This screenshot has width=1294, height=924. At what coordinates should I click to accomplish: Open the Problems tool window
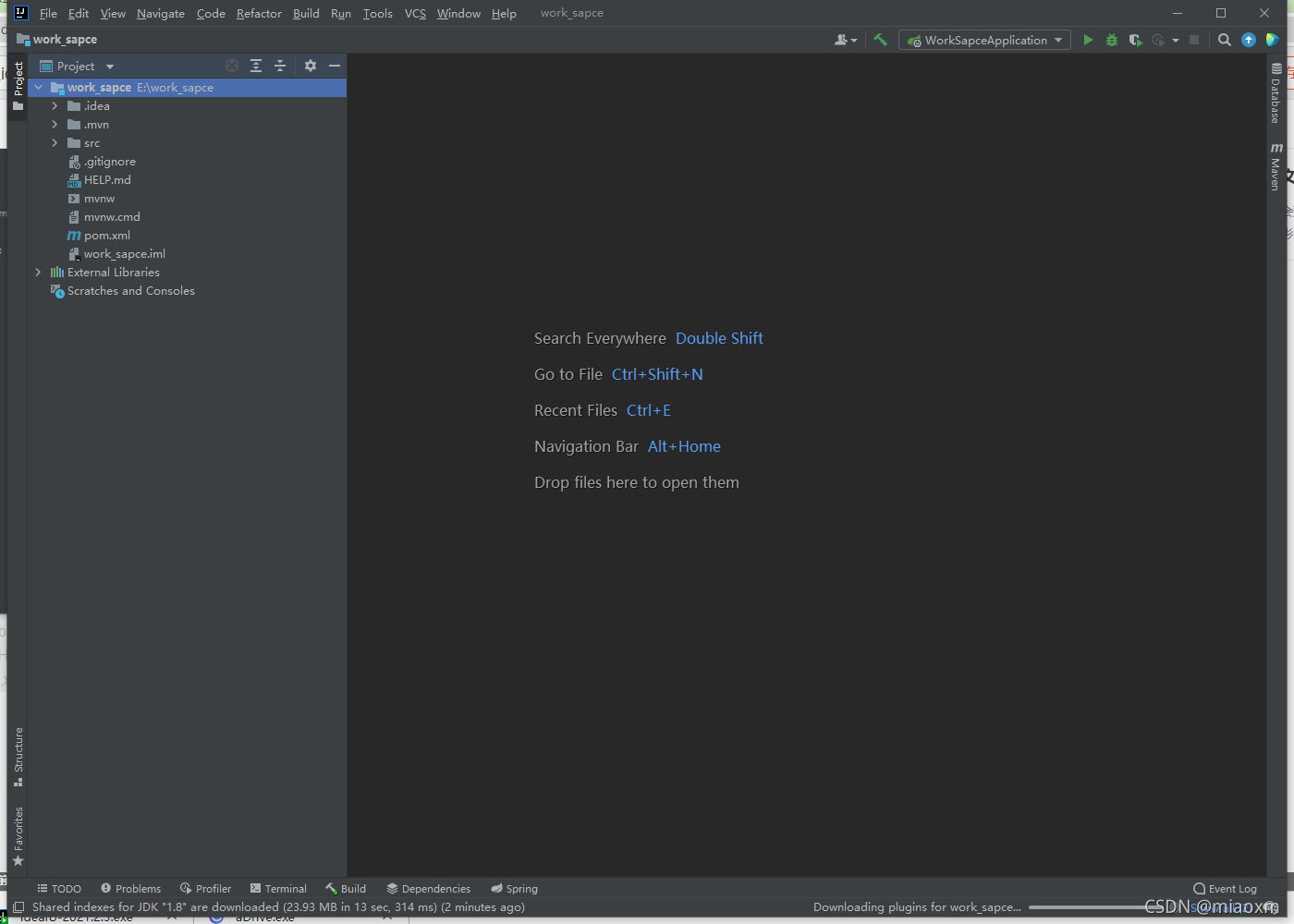[130, 889]
